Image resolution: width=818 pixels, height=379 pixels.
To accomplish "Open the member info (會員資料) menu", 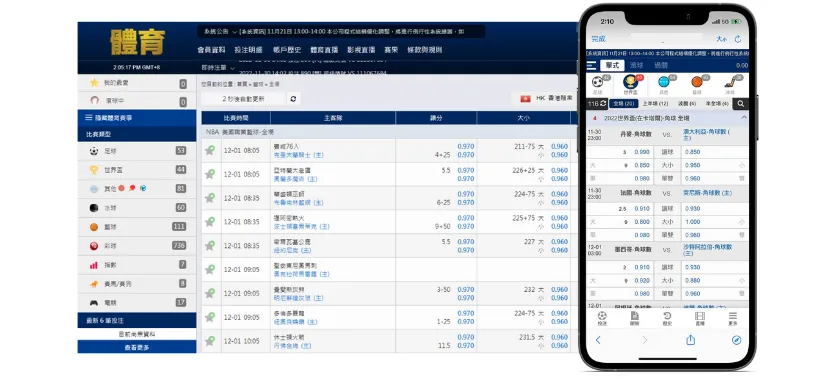I will pyautogui.click(x=211, y=50).
